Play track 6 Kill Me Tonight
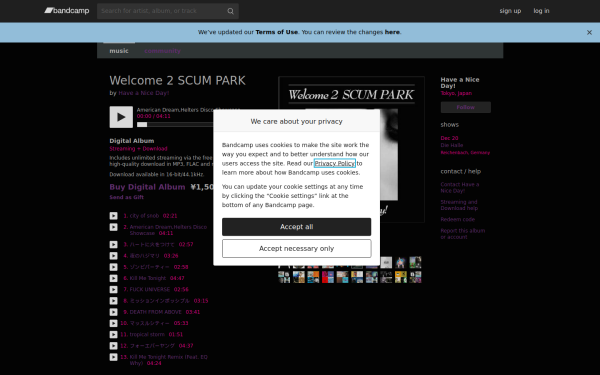This screenshot has width=600, height=375. pos(114,278)
